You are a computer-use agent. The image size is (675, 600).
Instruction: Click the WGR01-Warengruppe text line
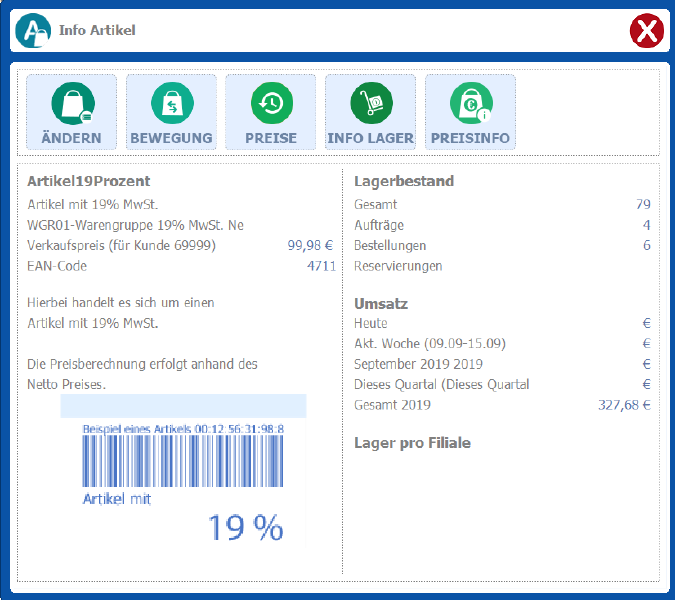click(x=135, y=225)
